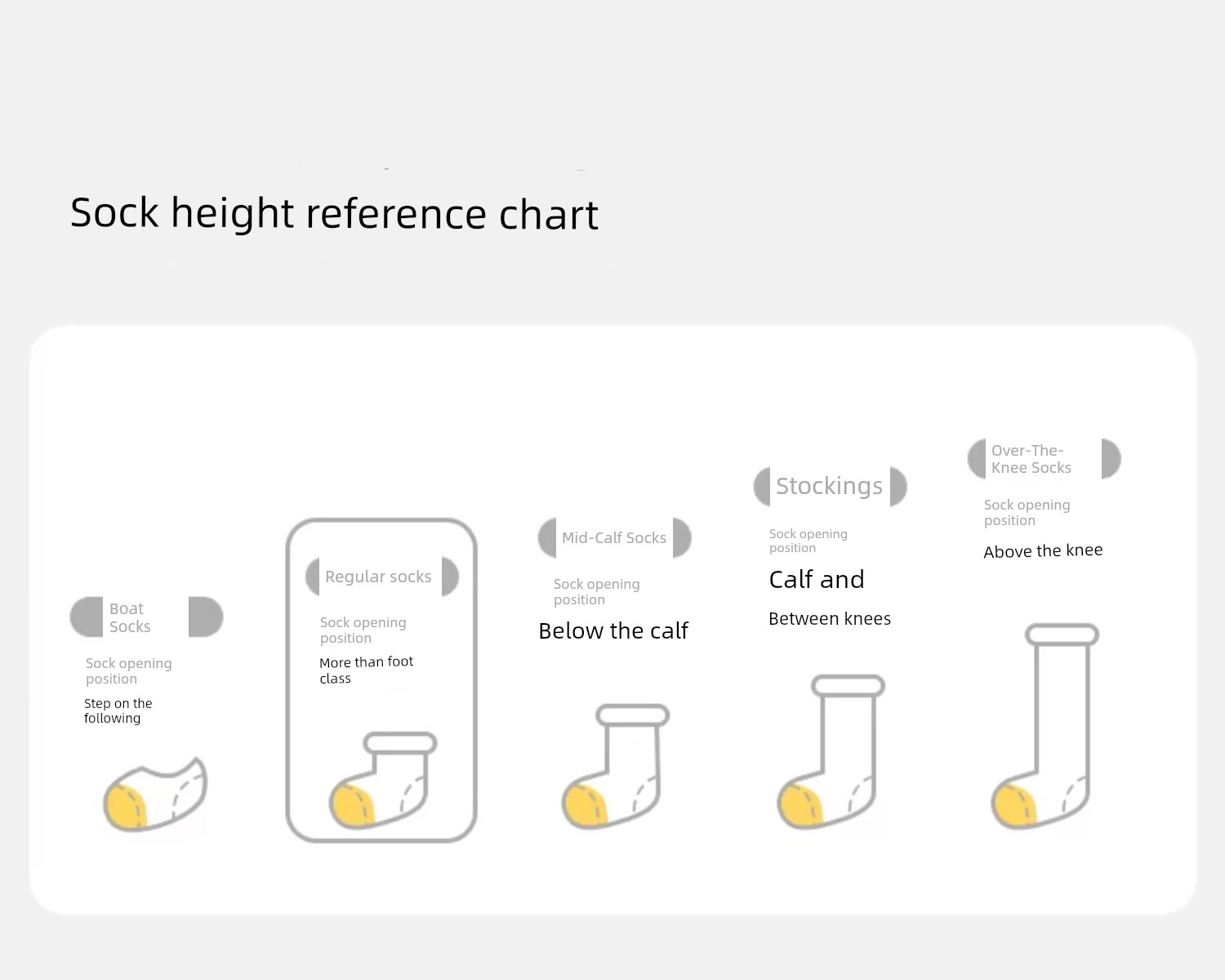Click 'Sock opening position' under Stockings

tap(808, 541)
